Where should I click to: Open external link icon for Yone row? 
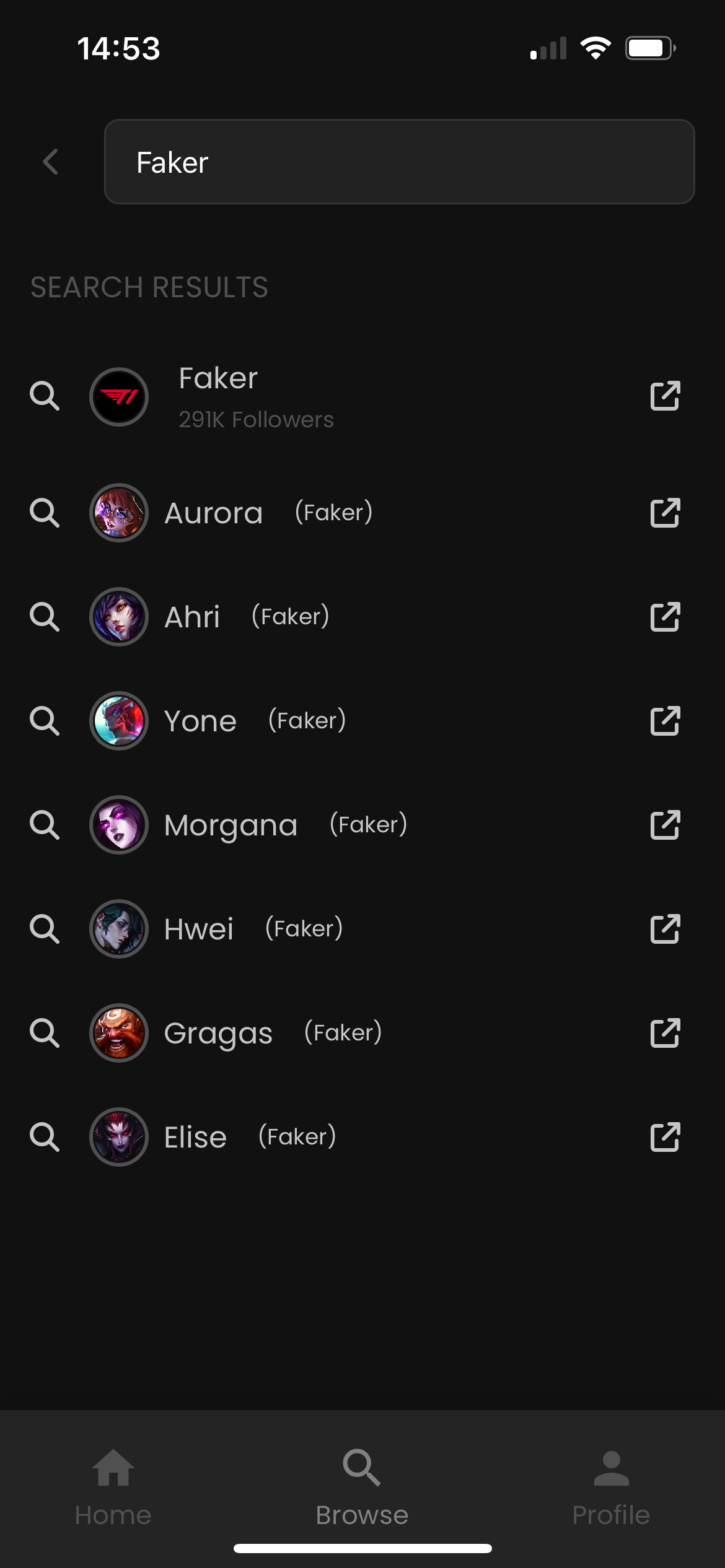tap(665, 721)
